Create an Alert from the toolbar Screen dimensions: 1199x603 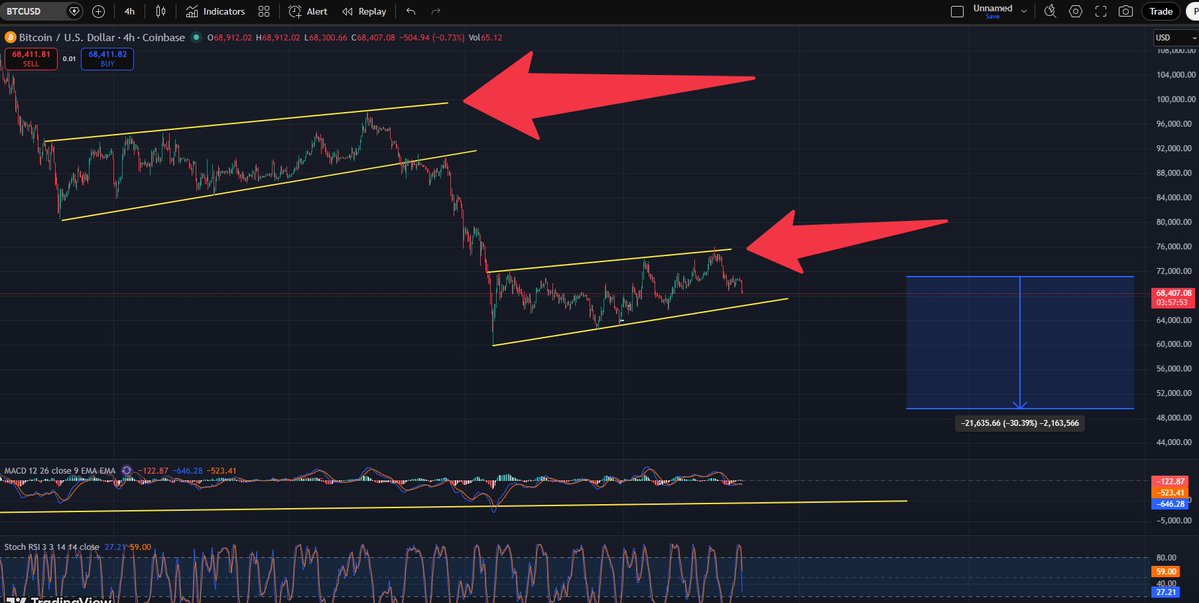308,11
